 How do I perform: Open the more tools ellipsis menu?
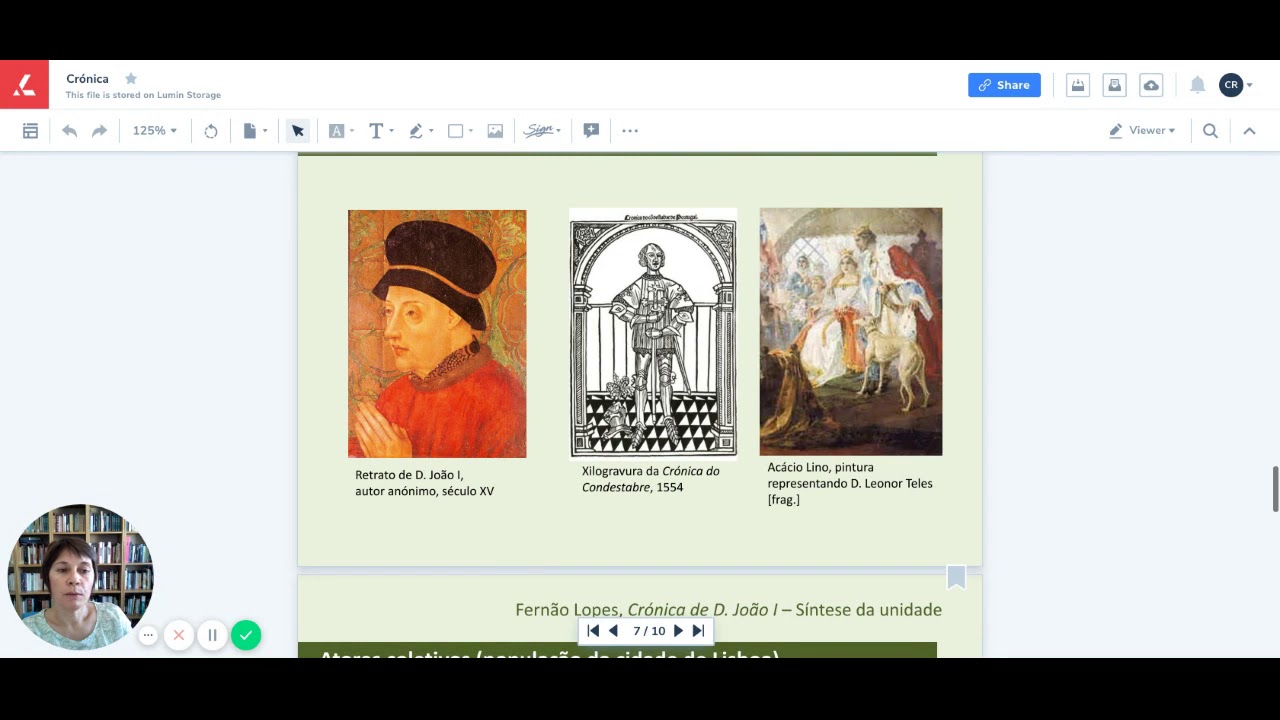click(x=630, y=131)
